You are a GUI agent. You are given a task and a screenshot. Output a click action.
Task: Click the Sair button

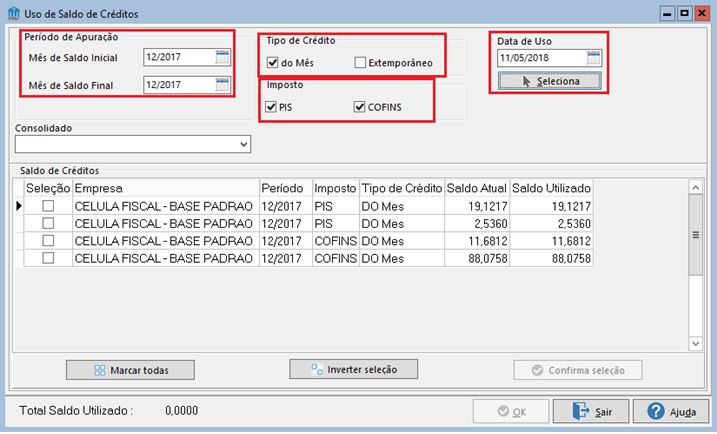(591, 412)
